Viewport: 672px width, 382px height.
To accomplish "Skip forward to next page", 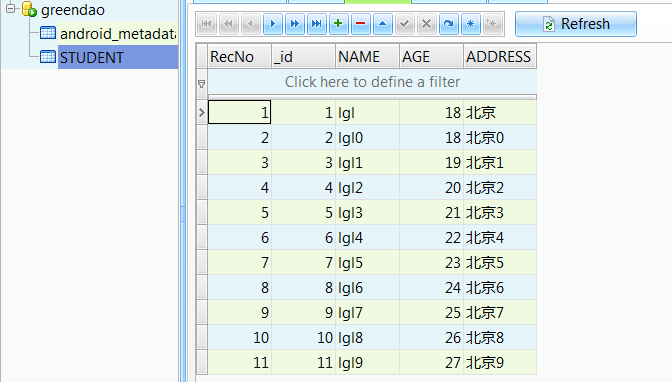I will 294,24.
